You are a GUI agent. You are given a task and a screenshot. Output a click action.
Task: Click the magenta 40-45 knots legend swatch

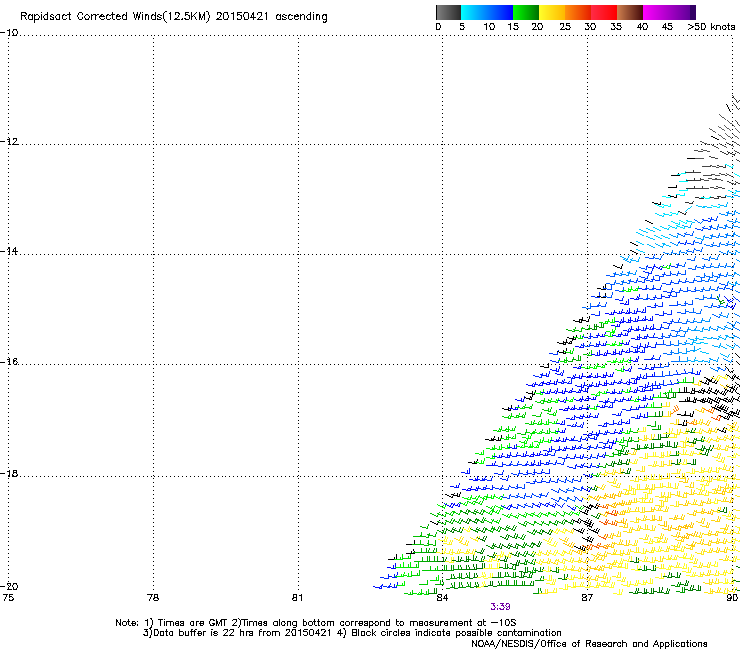(656, 12)
